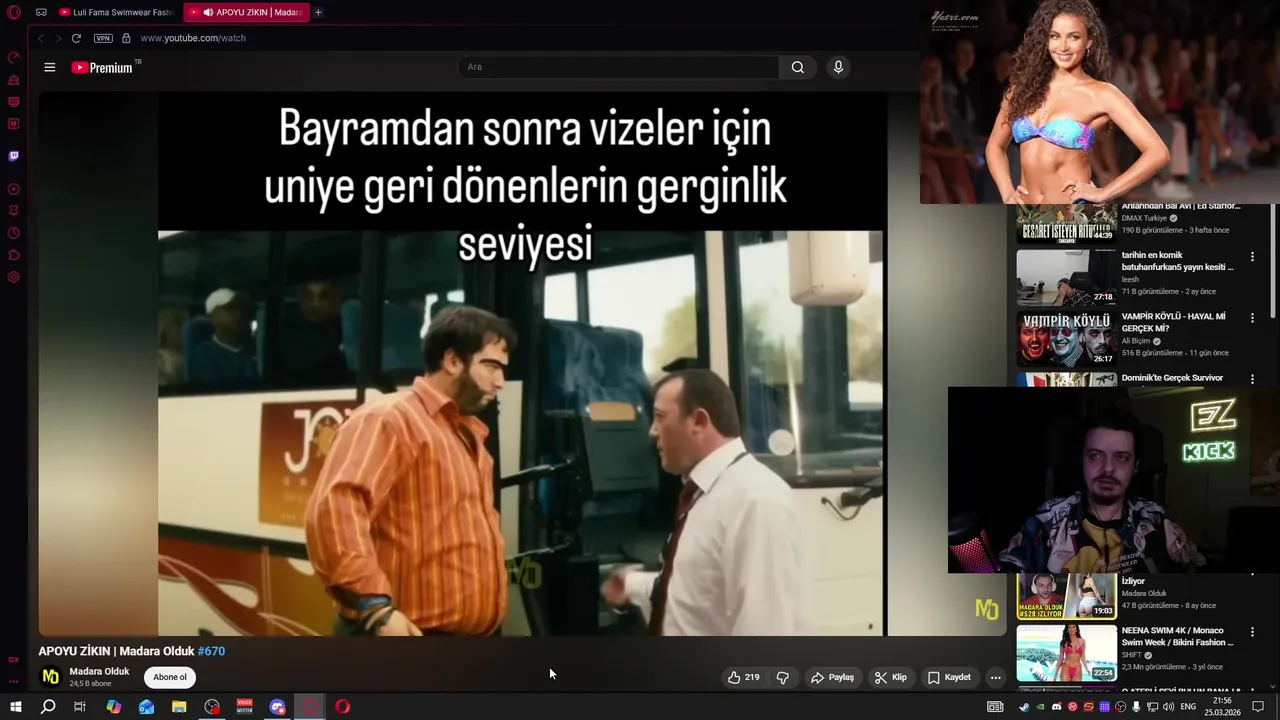Click the search magnifier button
Viewport: 1280px width, 720px height.
pos(797,67)
